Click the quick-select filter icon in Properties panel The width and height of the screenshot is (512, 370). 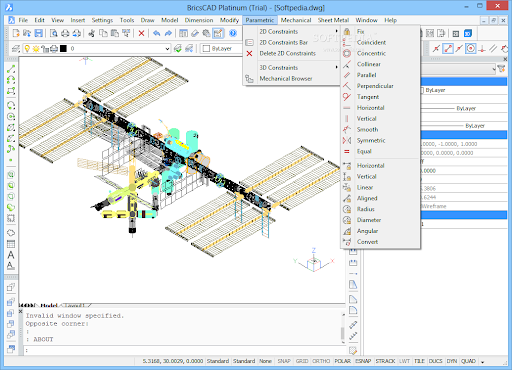point(501,69)
